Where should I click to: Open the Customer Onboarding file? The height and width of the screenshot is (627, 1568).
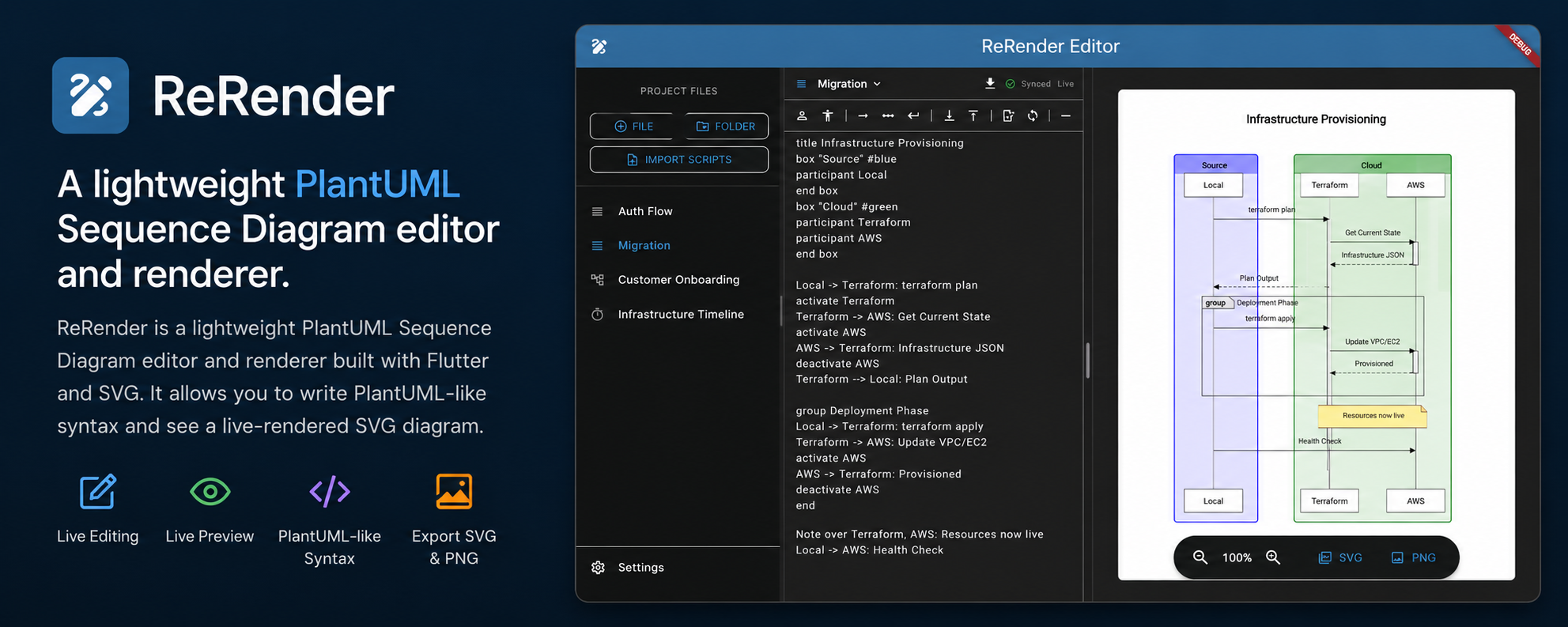click(x=678, y=280)
